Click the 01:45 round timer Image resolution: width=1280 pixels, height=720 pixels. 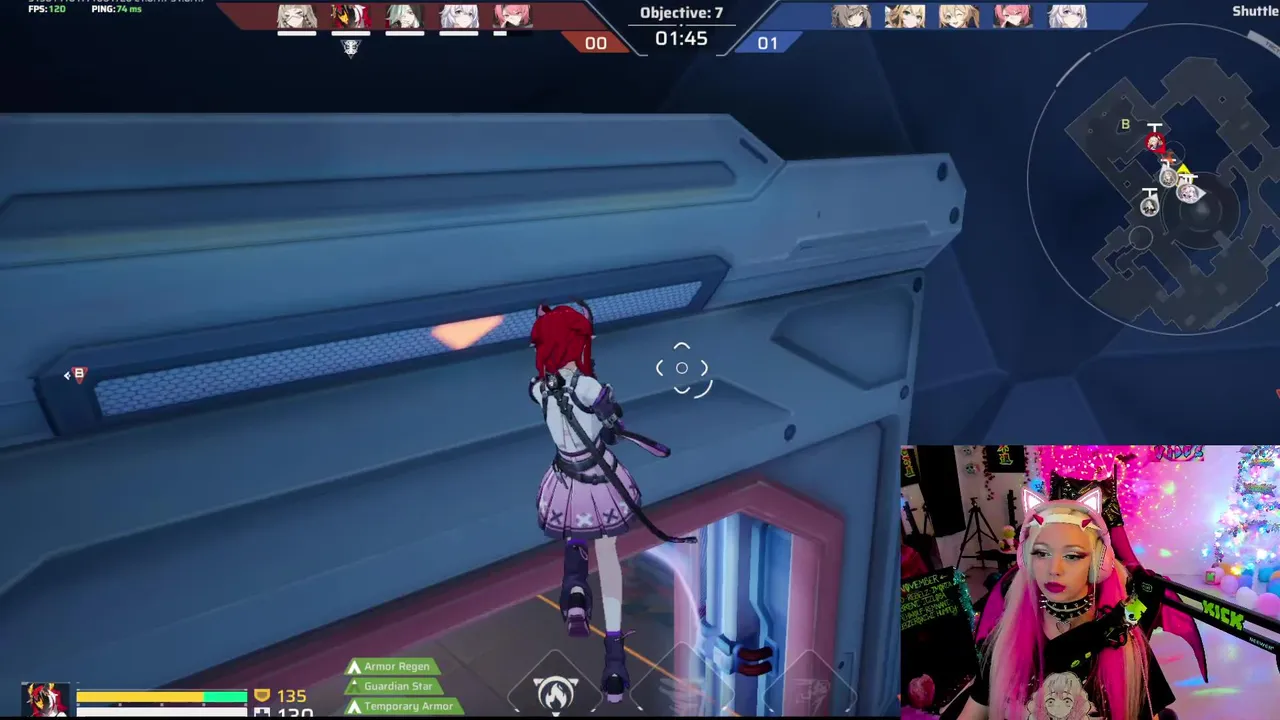click(x=682, y=39)
